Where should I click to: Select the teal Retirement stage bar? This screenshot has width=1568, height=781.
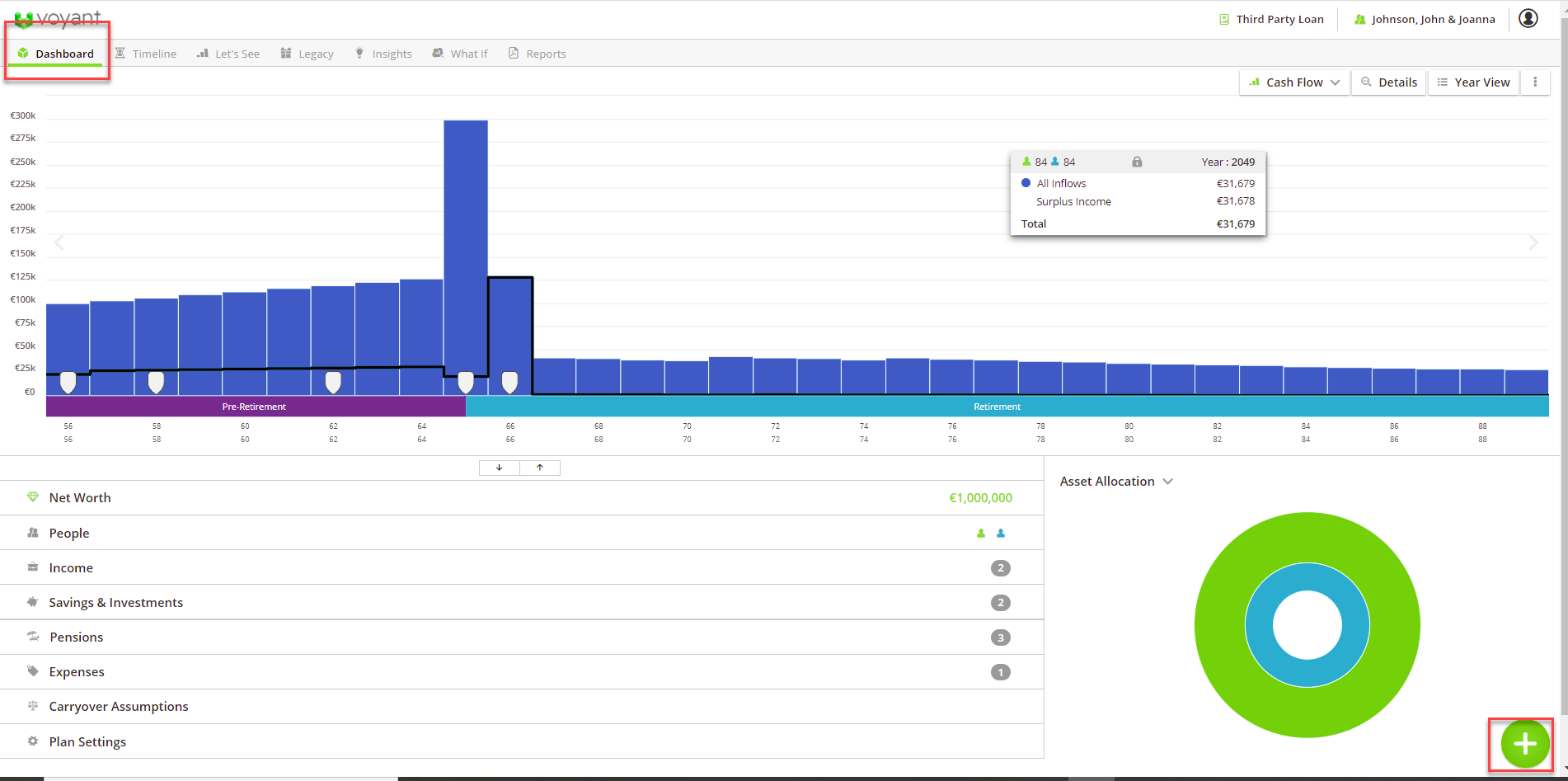(1007, 406)
